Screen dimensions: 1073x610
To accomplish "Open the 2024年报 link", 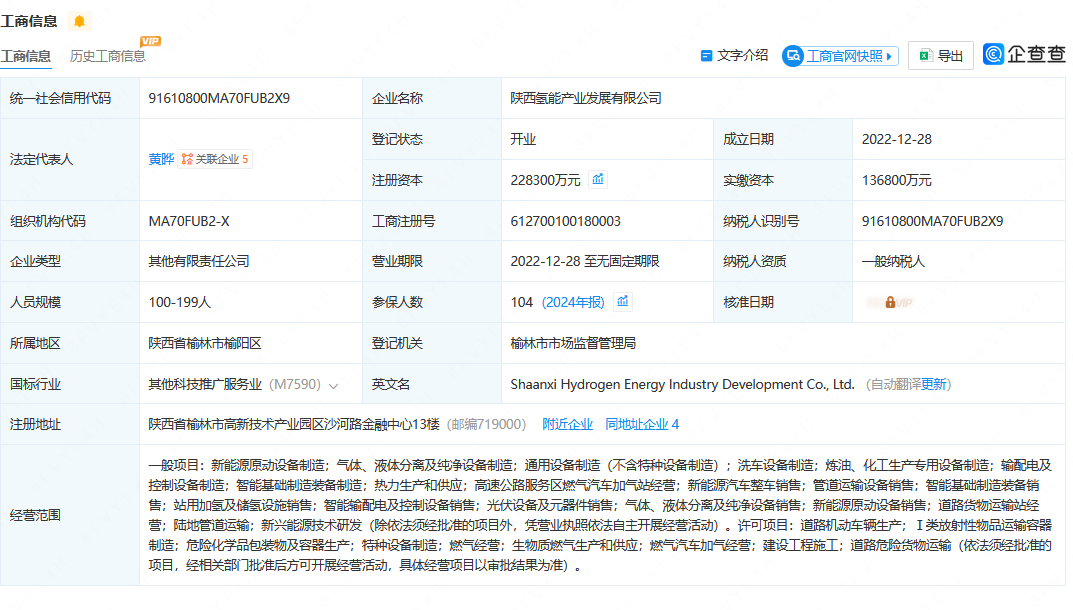I will point(574,302).
